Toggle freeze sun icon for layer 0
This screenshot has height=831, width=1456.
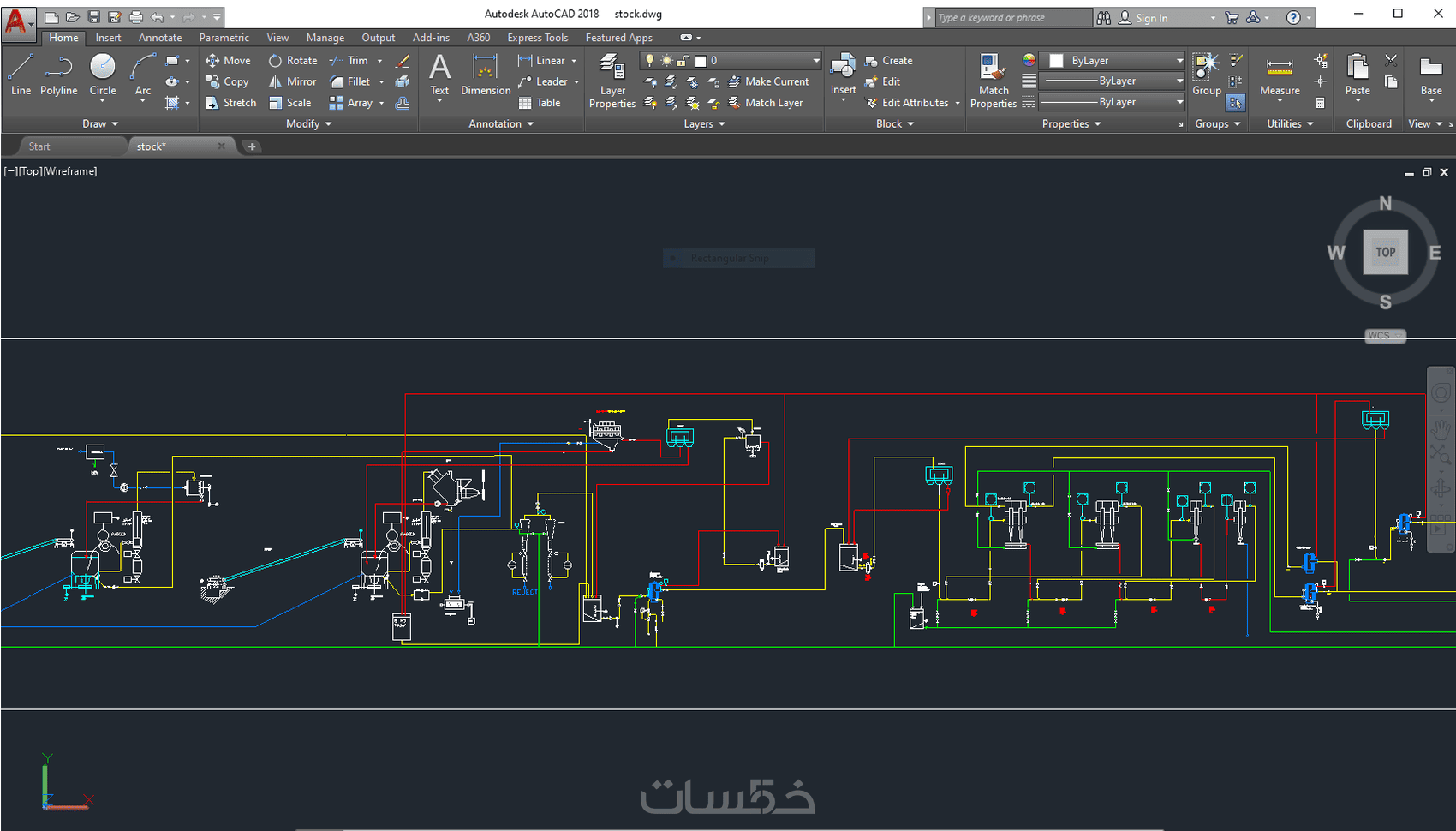click(666, 60)
